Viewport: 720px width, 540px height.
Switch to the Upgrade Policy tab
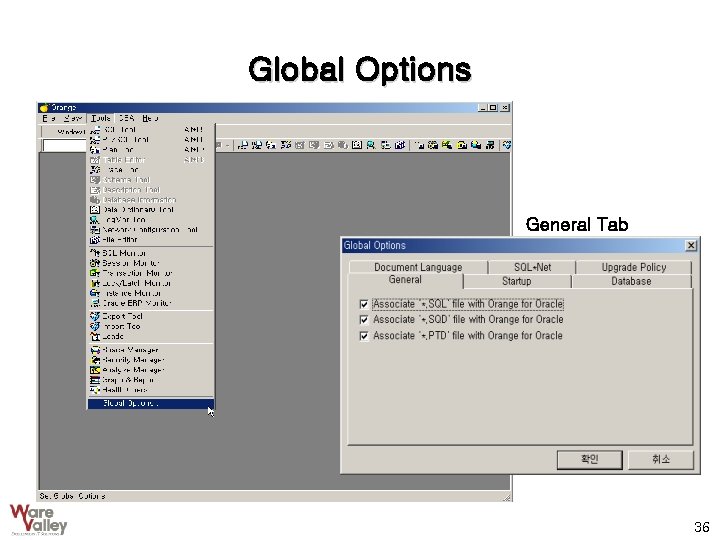(x=634, y=267)
